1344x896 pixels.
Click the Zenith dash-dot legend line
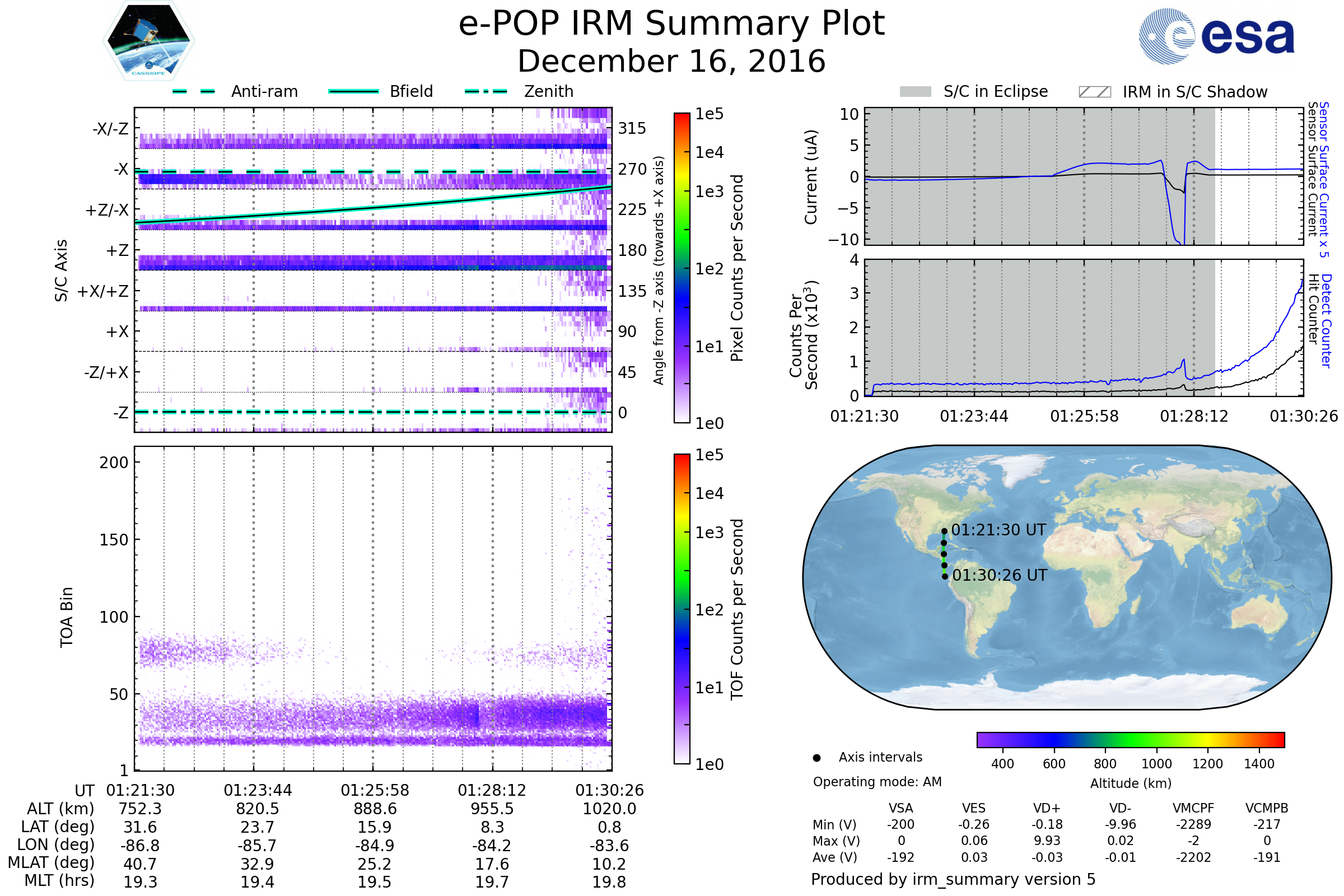pyautogui.click(x=486, y=91)
